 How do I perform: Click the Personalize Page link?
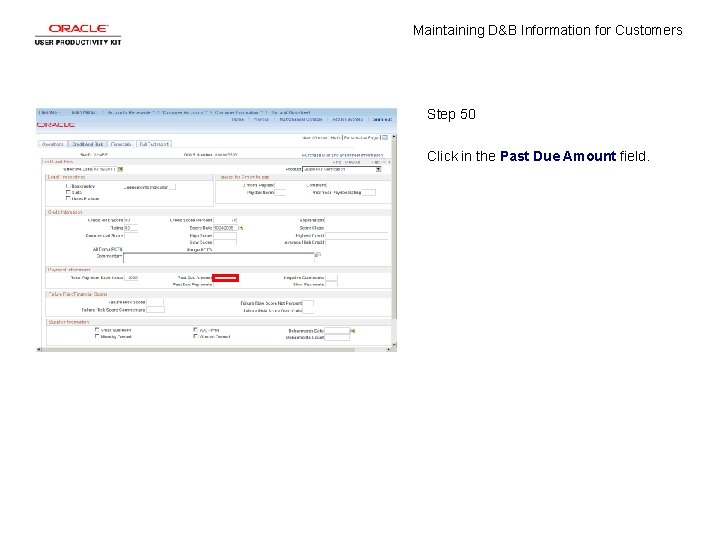point(361,138)
